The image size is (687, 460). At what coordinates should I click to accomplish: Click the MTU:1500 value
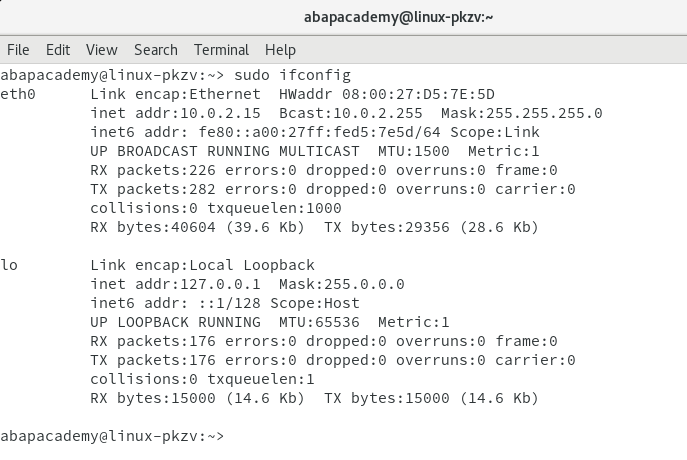pyautogui.click(x=414, y=151)
